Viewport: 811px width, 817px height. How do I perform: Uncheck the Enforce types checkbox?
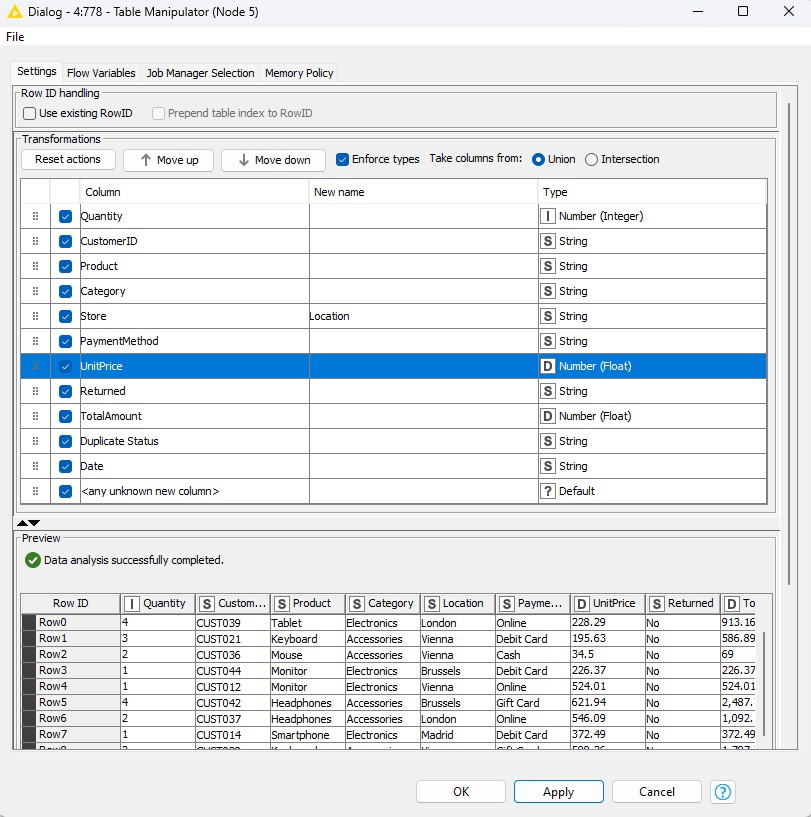343,159
